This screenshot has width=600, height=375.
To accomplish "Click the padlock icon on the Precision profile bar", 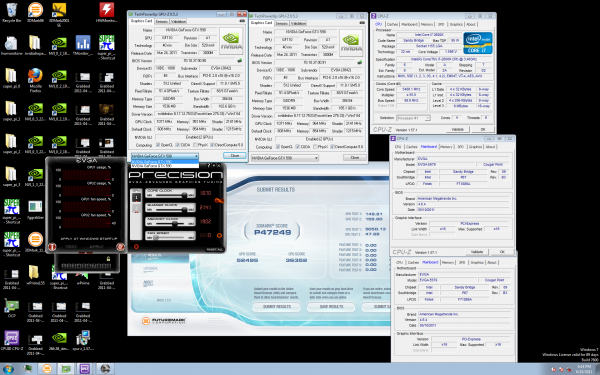I will pyautogui.click(x=108, y=259).
